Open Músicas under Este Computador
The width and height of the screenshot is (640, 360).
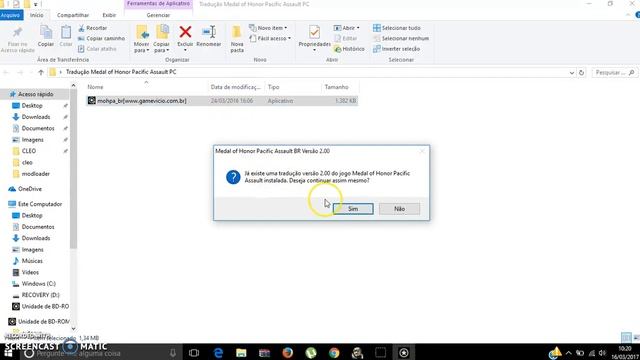click(32, 261)
